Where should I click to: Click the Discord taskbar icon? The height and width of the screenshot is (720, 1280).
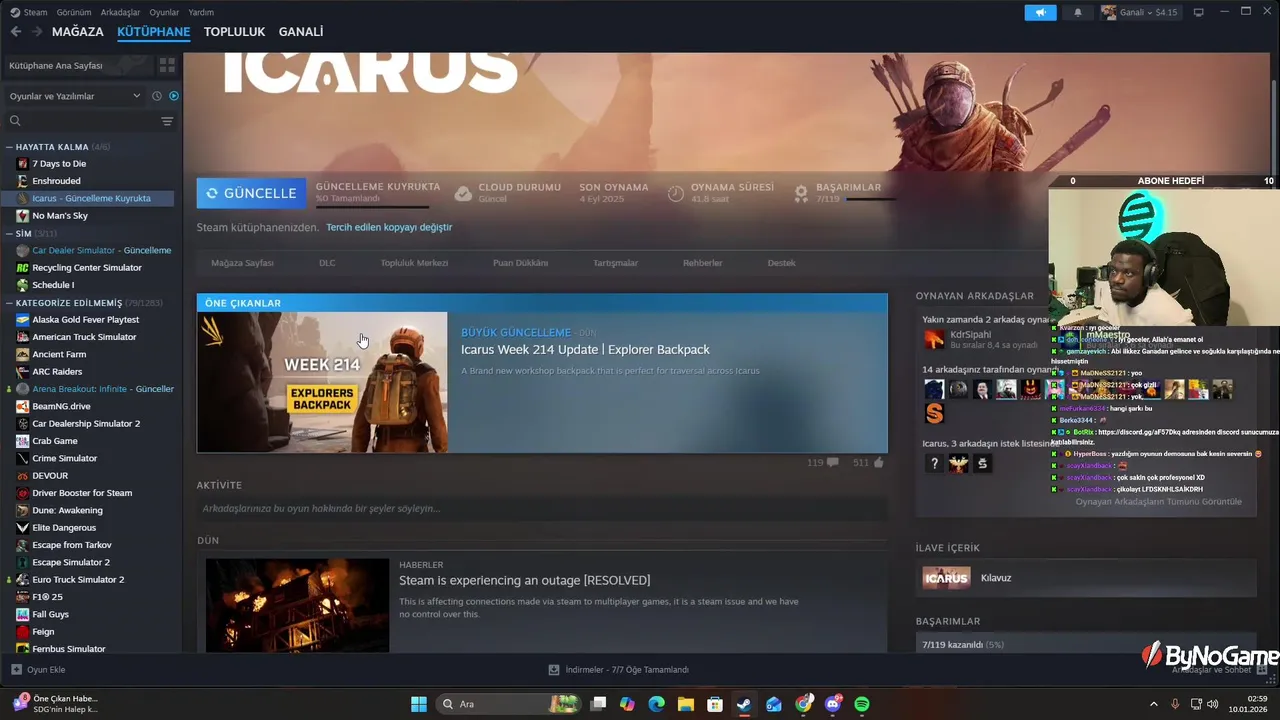point(833,704)
